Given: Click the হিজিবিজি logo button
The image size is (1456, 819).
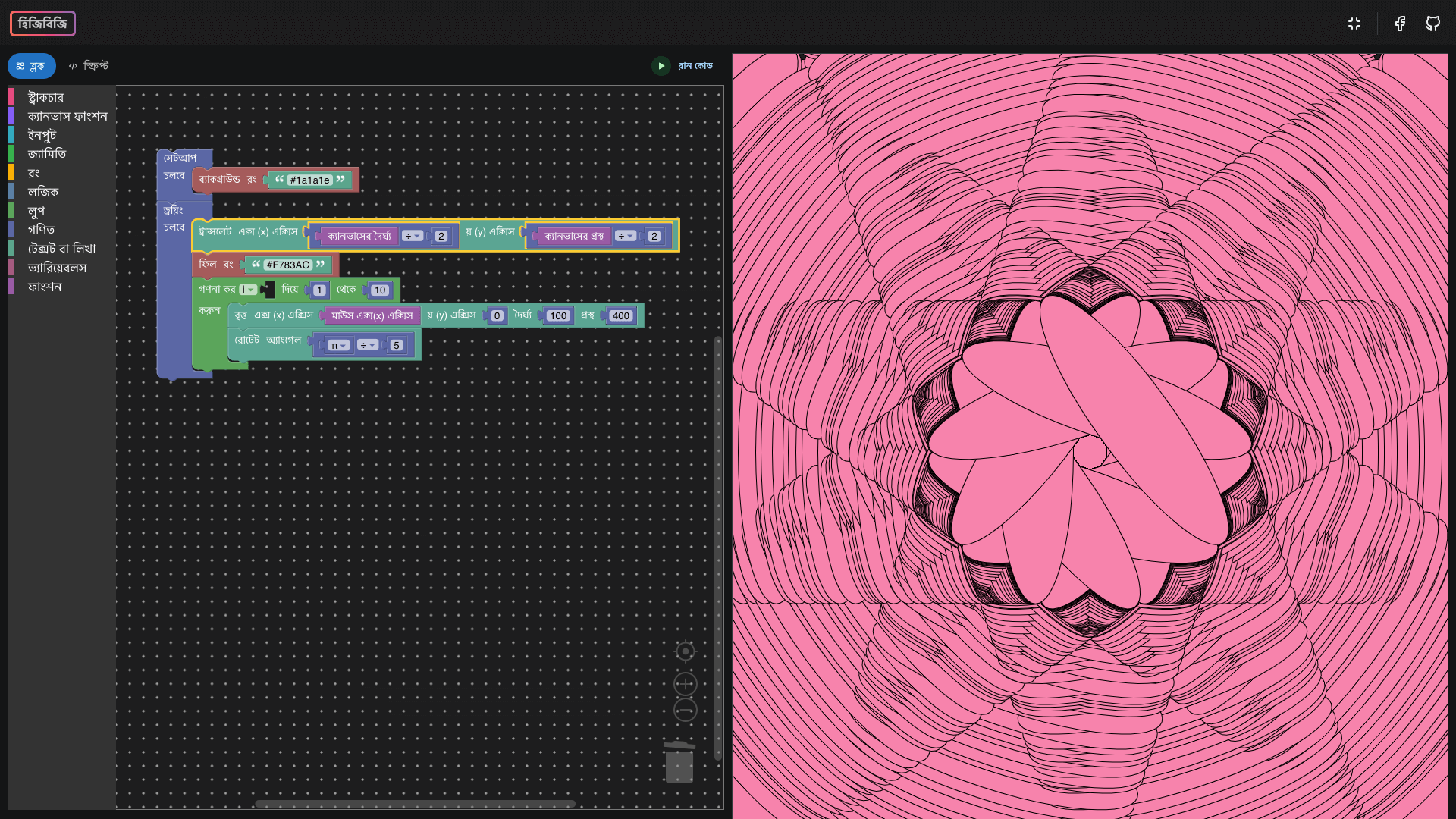Looking at the screenshot, I should click(x=42, y=24).
